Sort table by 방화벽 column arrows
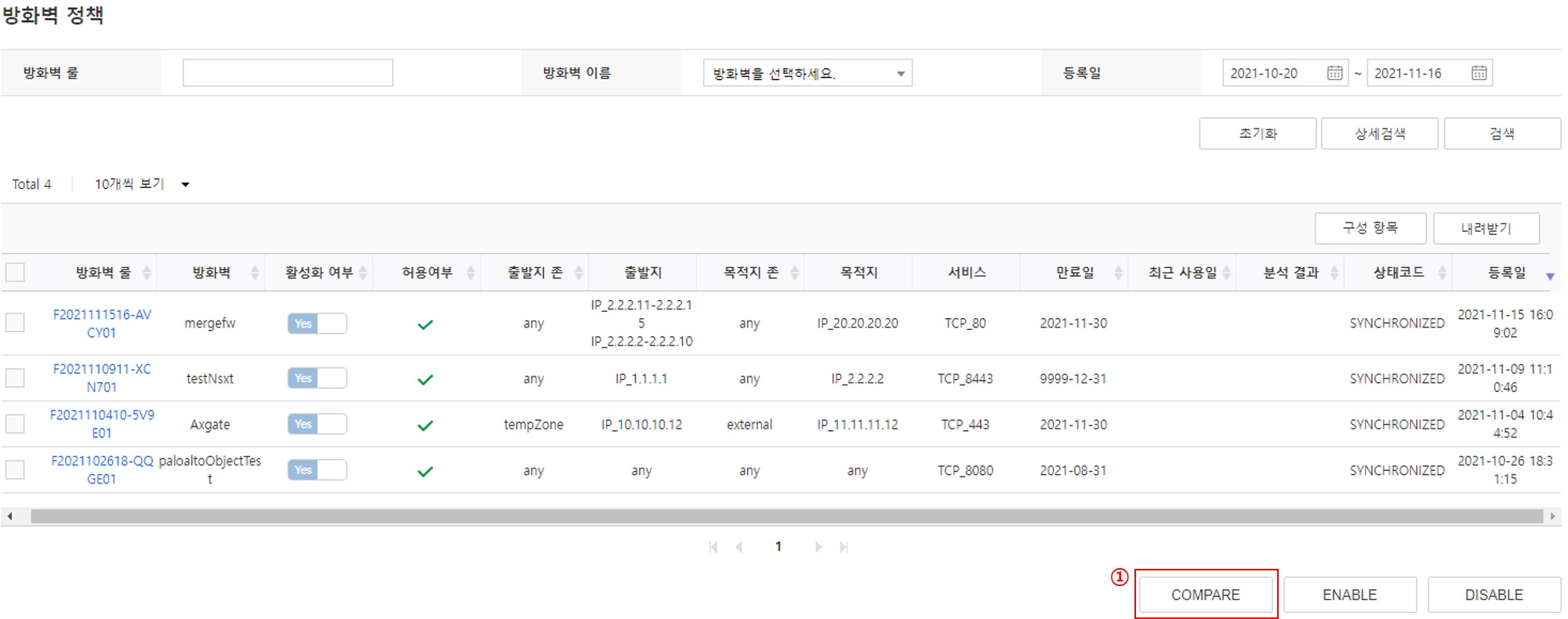The width and height of the screenshot is (1568, 619). click(255, 273)
